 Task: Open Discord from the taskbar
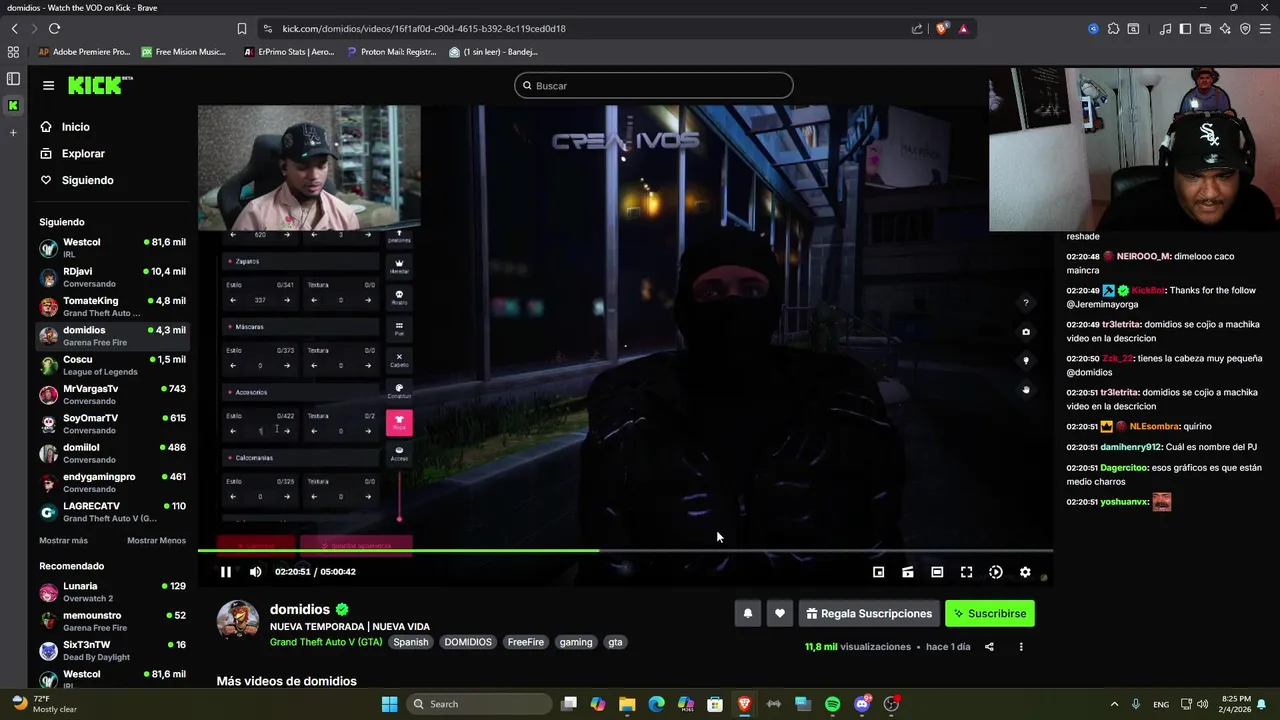coord(862,704)
